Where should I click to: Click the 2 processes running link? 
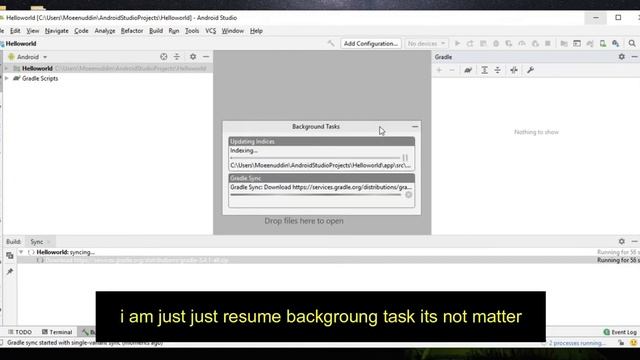577,343
